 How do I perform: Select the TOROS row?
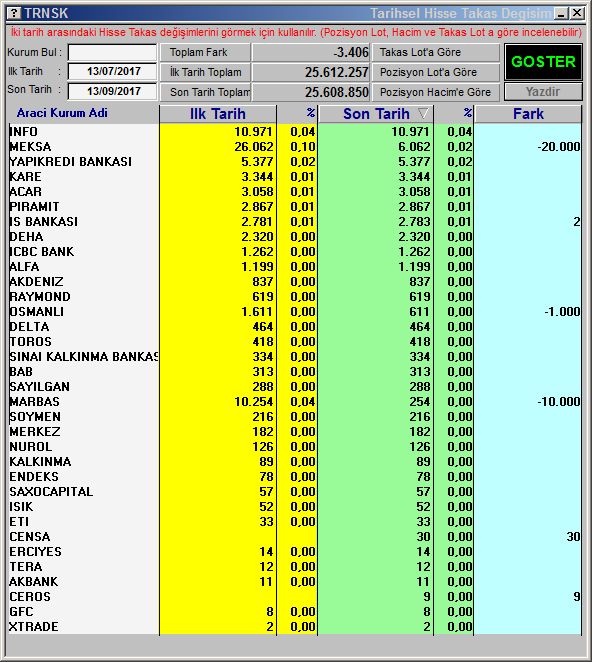(295, 342)
